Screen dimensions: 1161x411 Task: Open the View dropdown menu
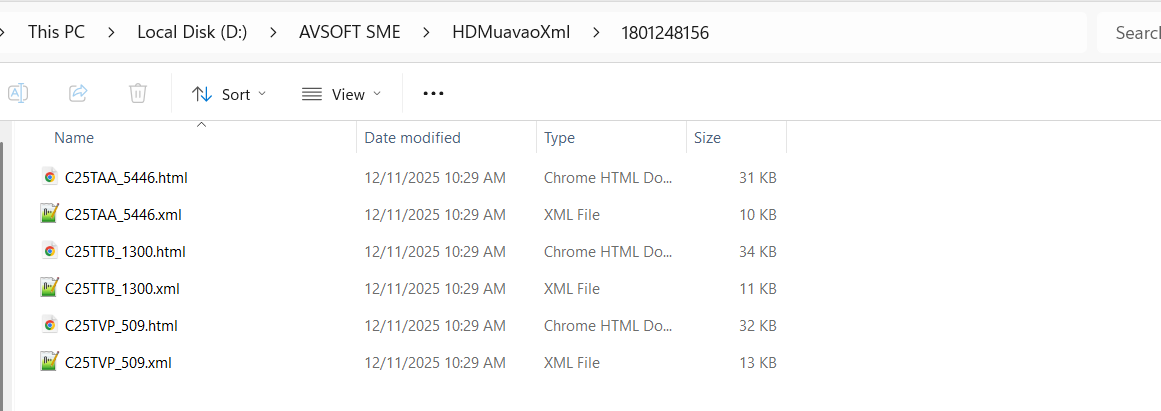click(x=341, y=94)
